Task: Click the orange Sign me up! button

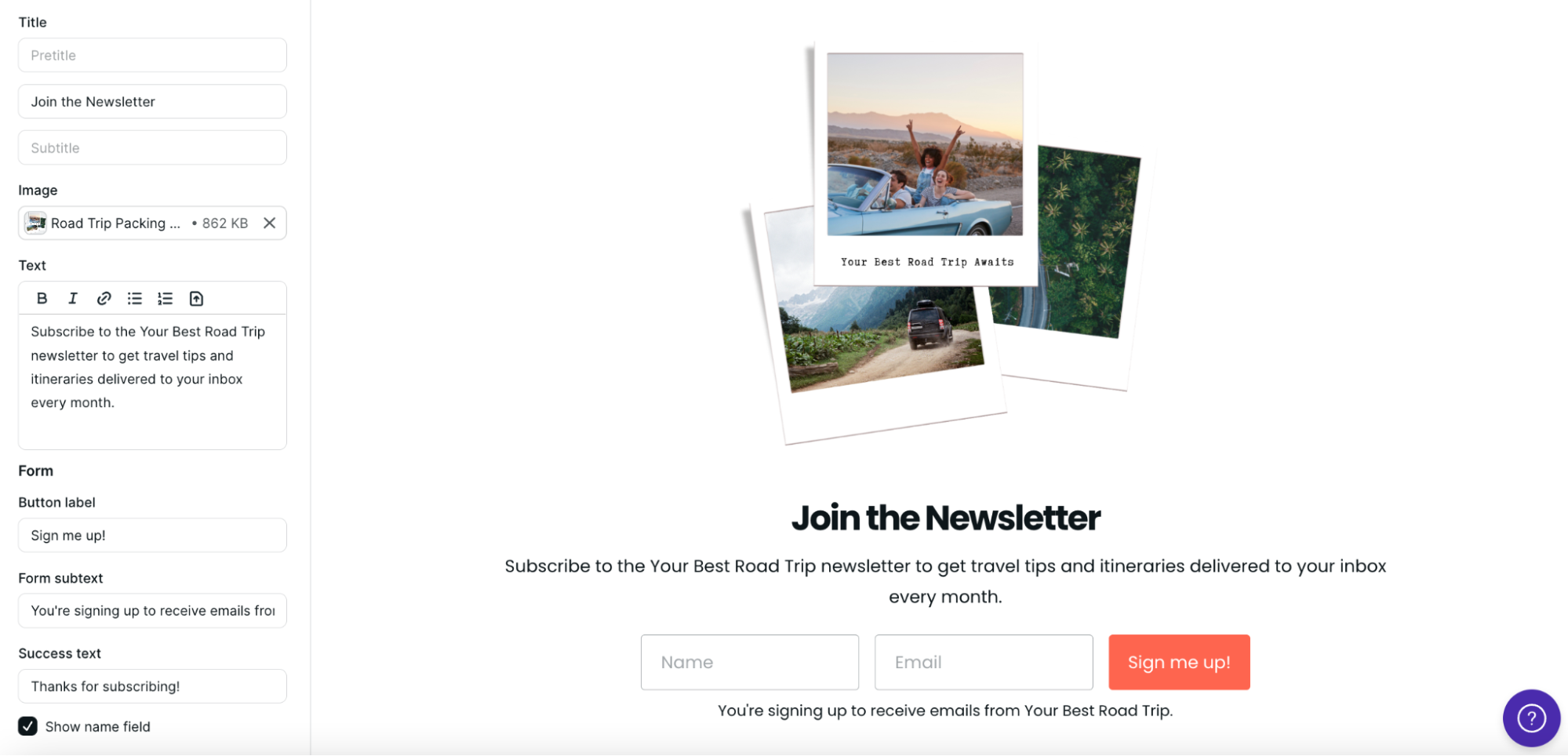Action: tap(1179, 663)
